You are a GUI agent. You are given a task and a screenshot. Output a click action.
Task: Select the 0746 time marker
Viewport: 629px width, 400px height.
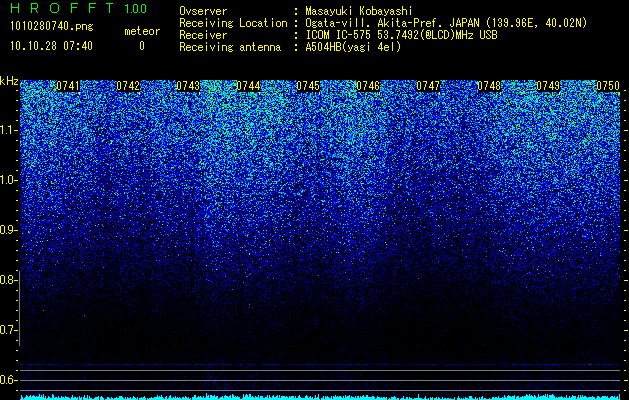click(x=368, y=86)
